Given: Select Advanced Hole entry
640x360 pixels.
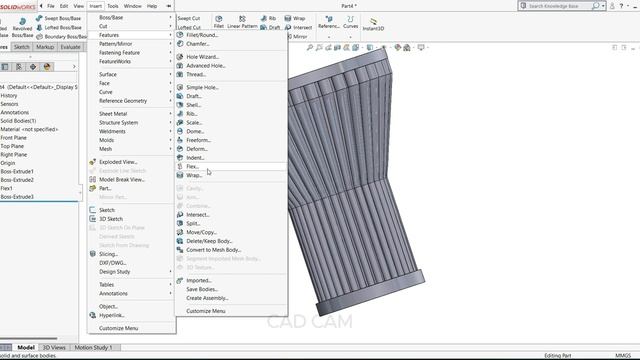Looking at the screenshot, I should pos(206,66).
